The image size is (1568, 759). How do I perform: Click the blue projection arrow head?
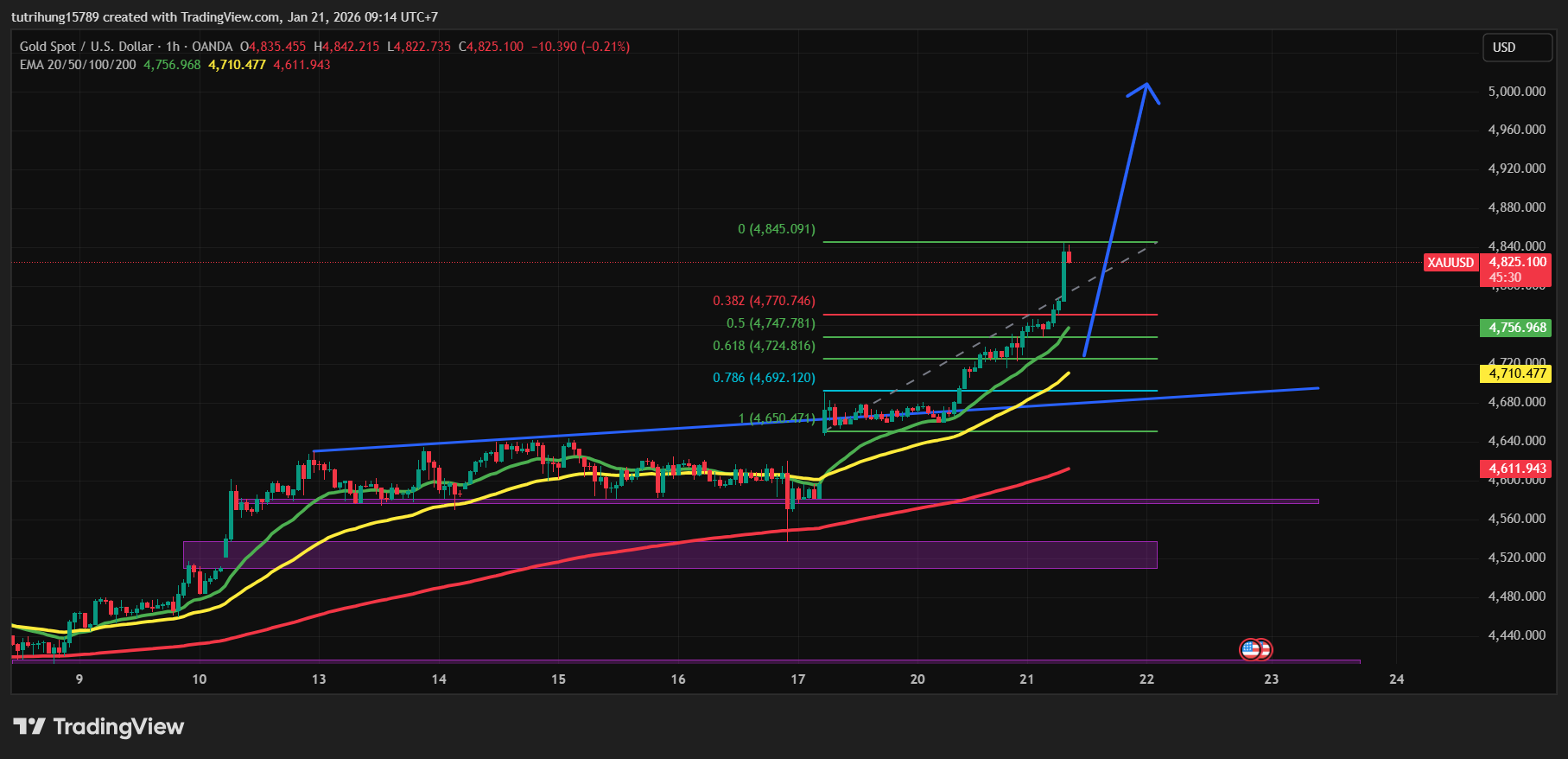[1146, 86]
